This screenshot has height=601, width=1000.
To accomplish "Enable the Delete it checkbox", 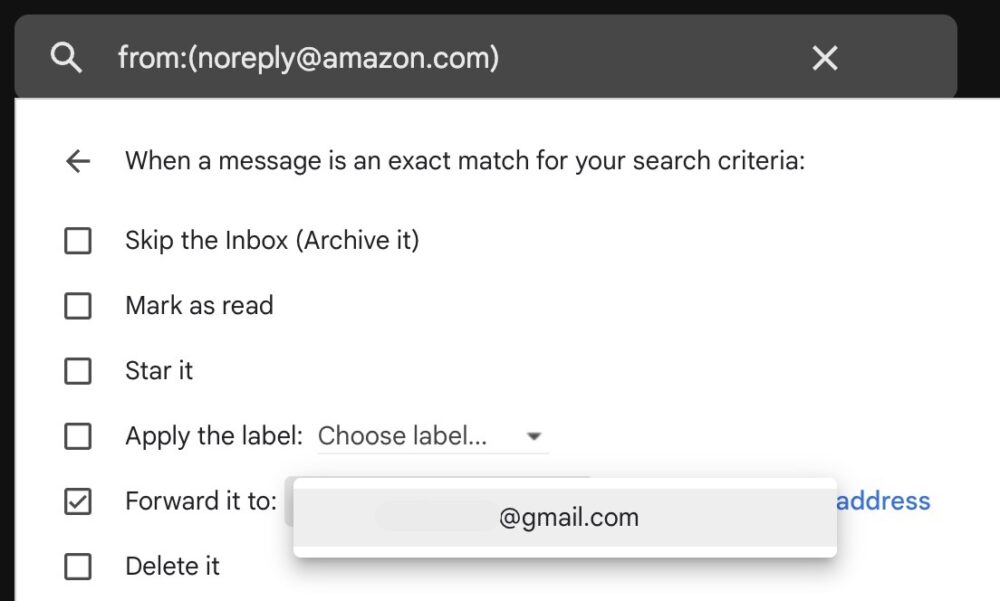I will point(78,566).
